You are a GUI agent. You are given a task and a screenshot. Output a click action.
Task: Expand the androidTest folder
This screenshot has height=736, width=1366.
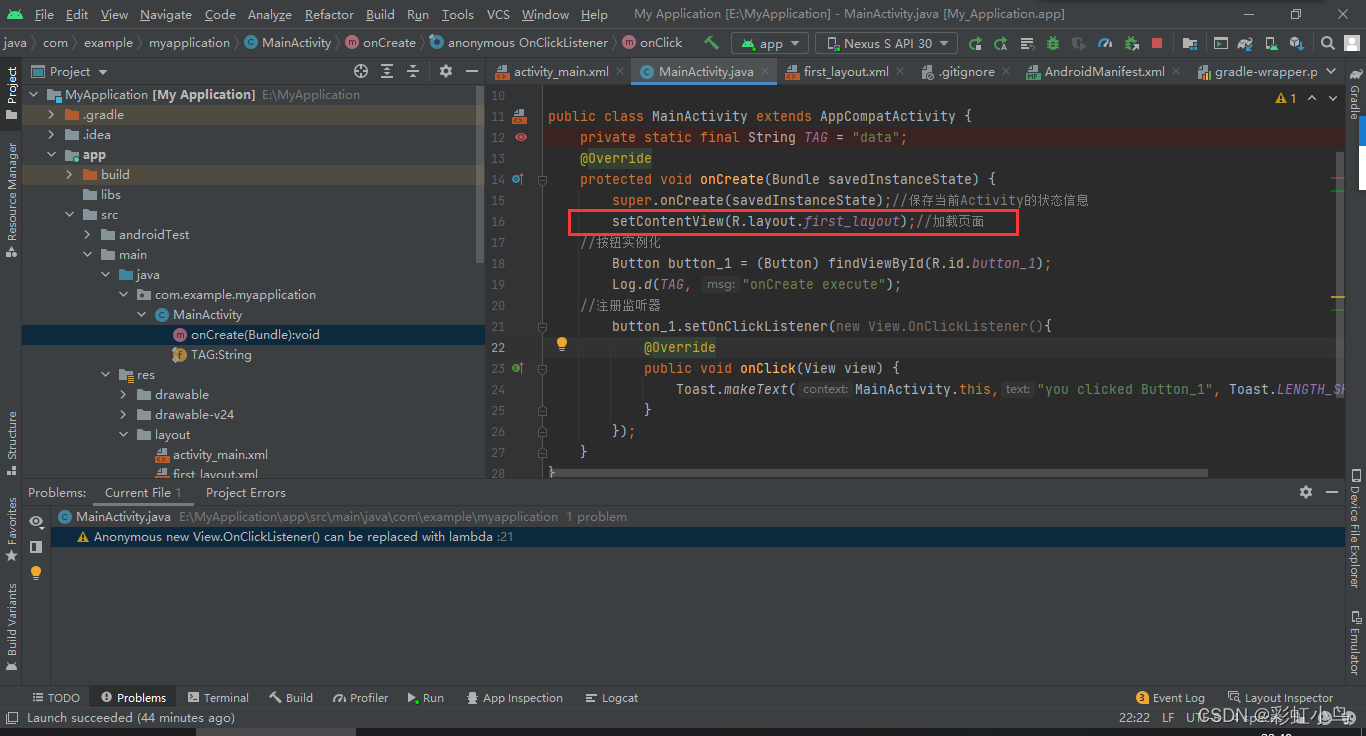point(87,234)
